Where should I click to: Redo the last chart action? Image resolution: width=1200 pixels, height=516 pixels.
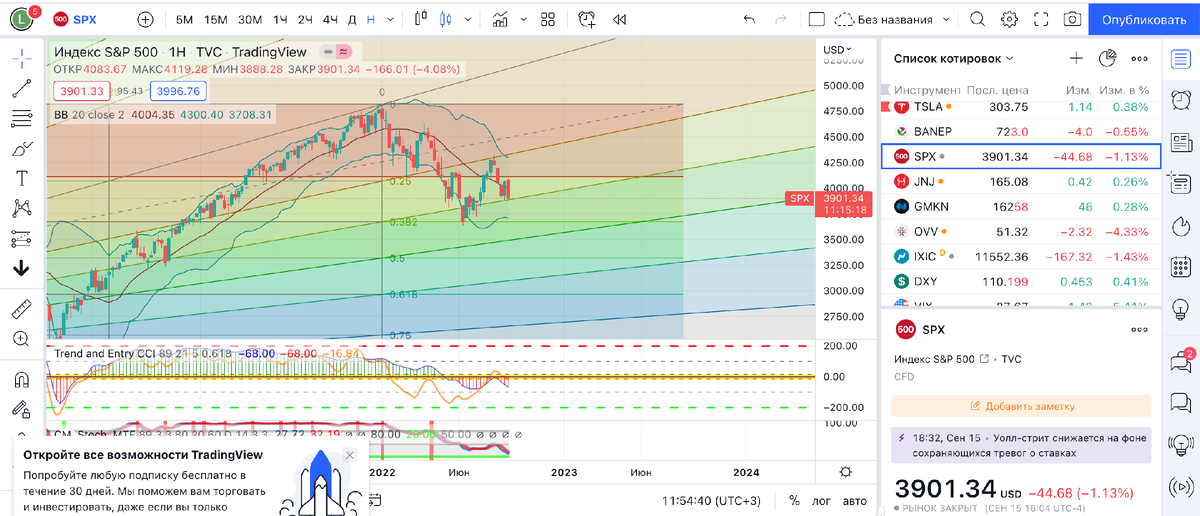(x=781, y=19)
